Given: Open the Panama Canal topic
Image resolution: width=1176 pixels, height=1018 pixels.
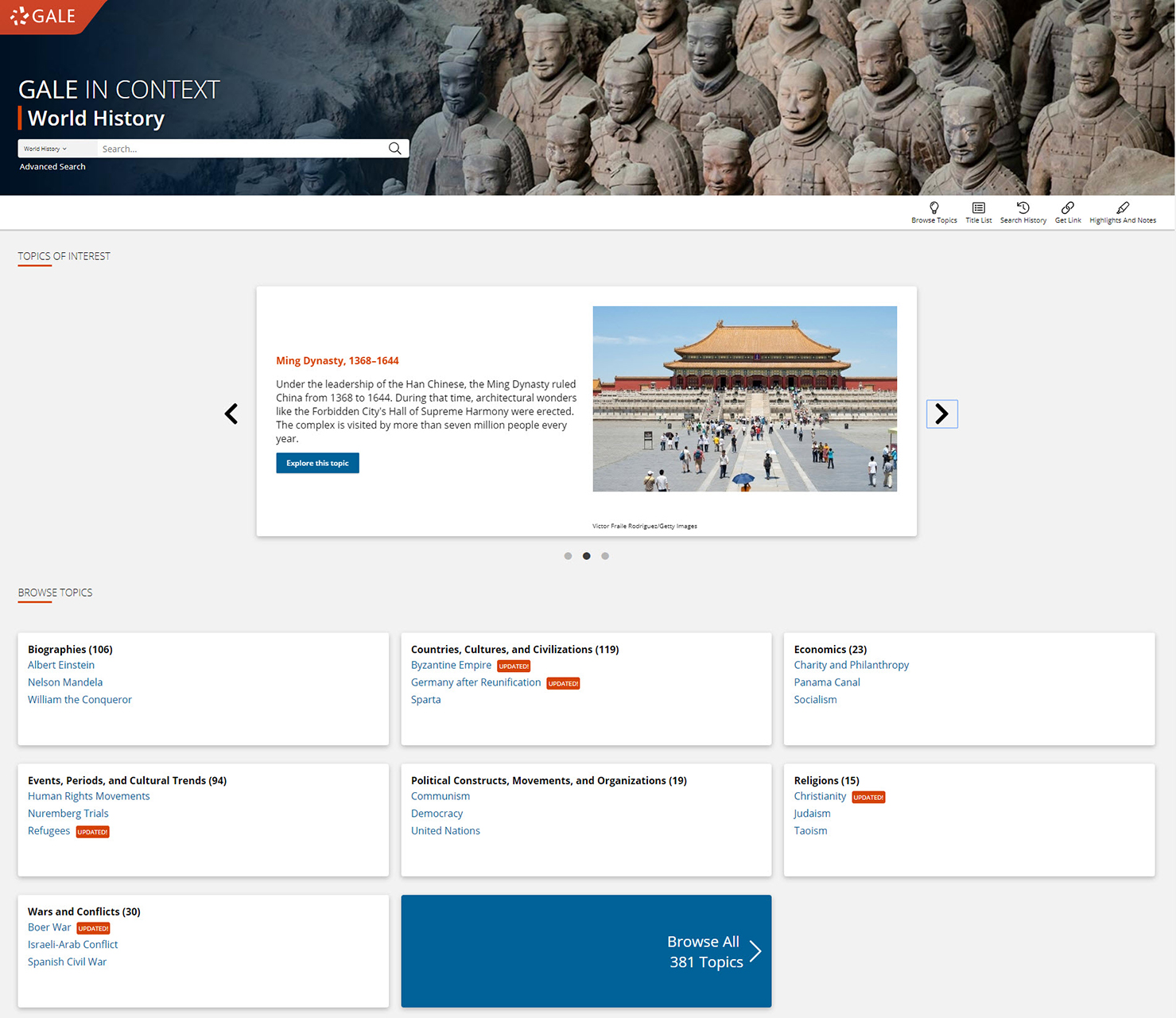Looking at the screenshot, I should (826, 682).
